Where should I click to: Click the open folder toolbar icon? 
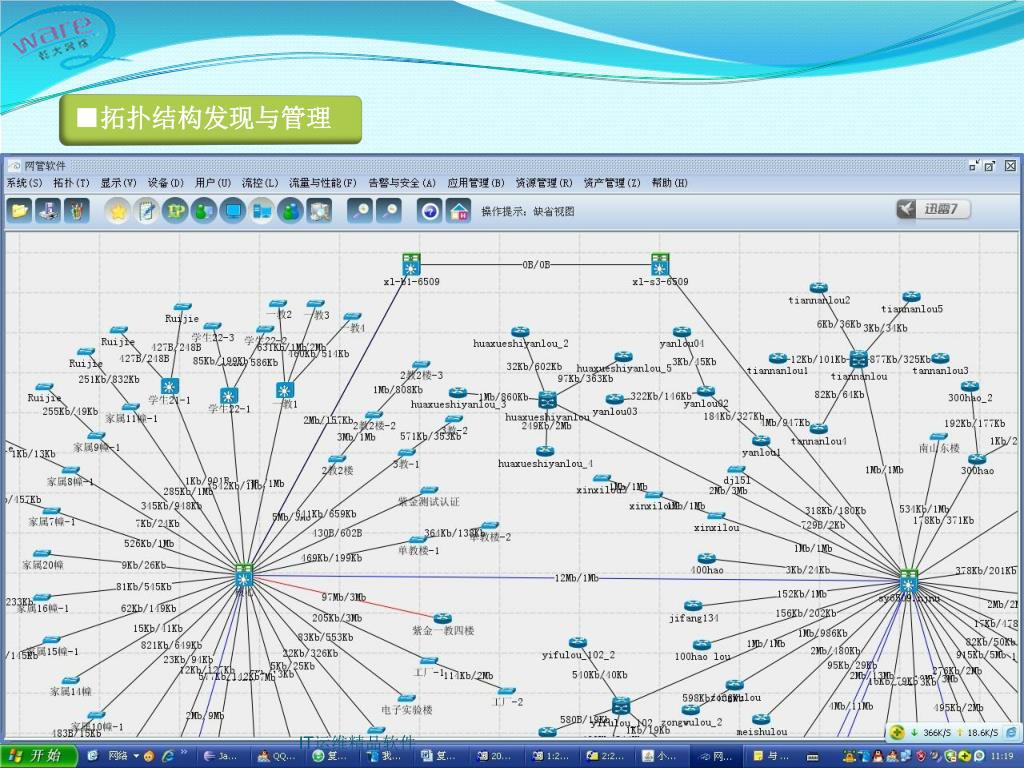20,210
